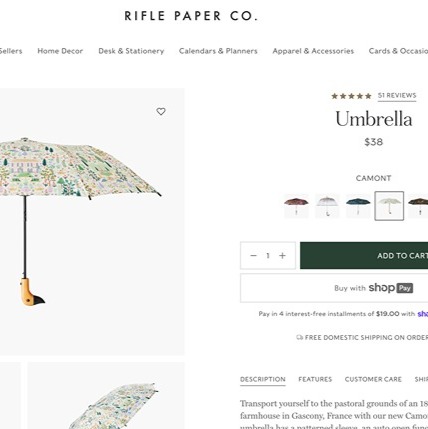
Task: Select the Camont cream umbrella swatch
Action: click(389, 206)
